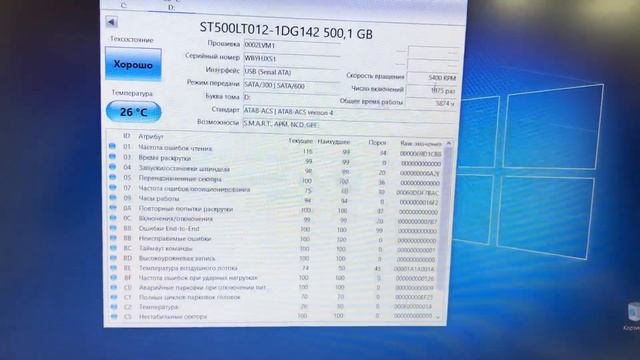Image resolution: width=640 pixels, height=360 pixels.
Task: Click the ID column header
Action: (x=127, y=136)
